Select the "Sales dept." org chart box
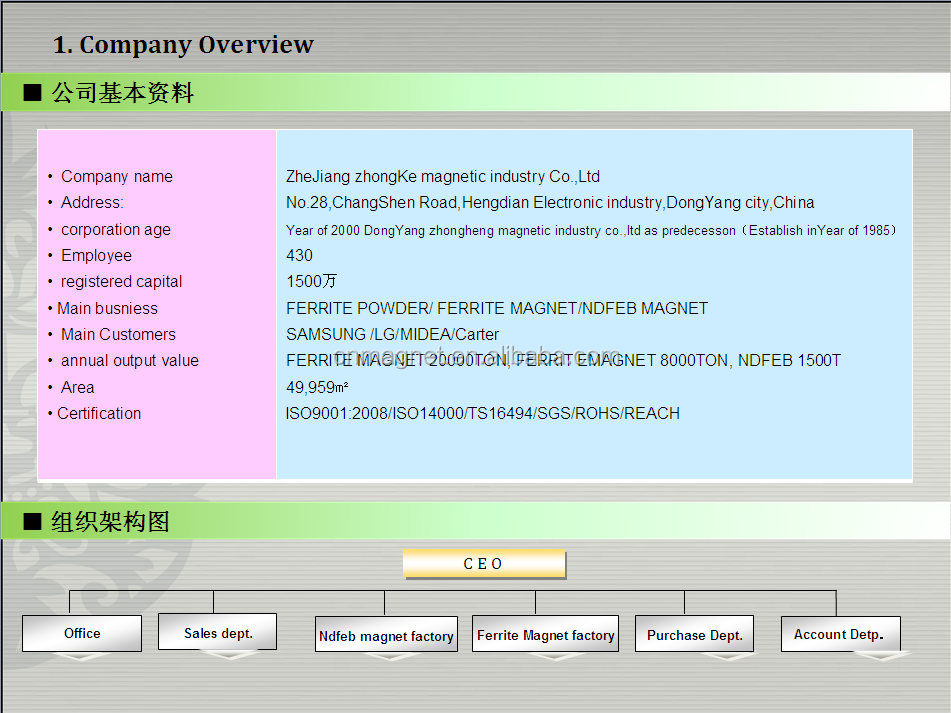The width and height of the screenshot is (951, 713). click(x=217, y=632)
